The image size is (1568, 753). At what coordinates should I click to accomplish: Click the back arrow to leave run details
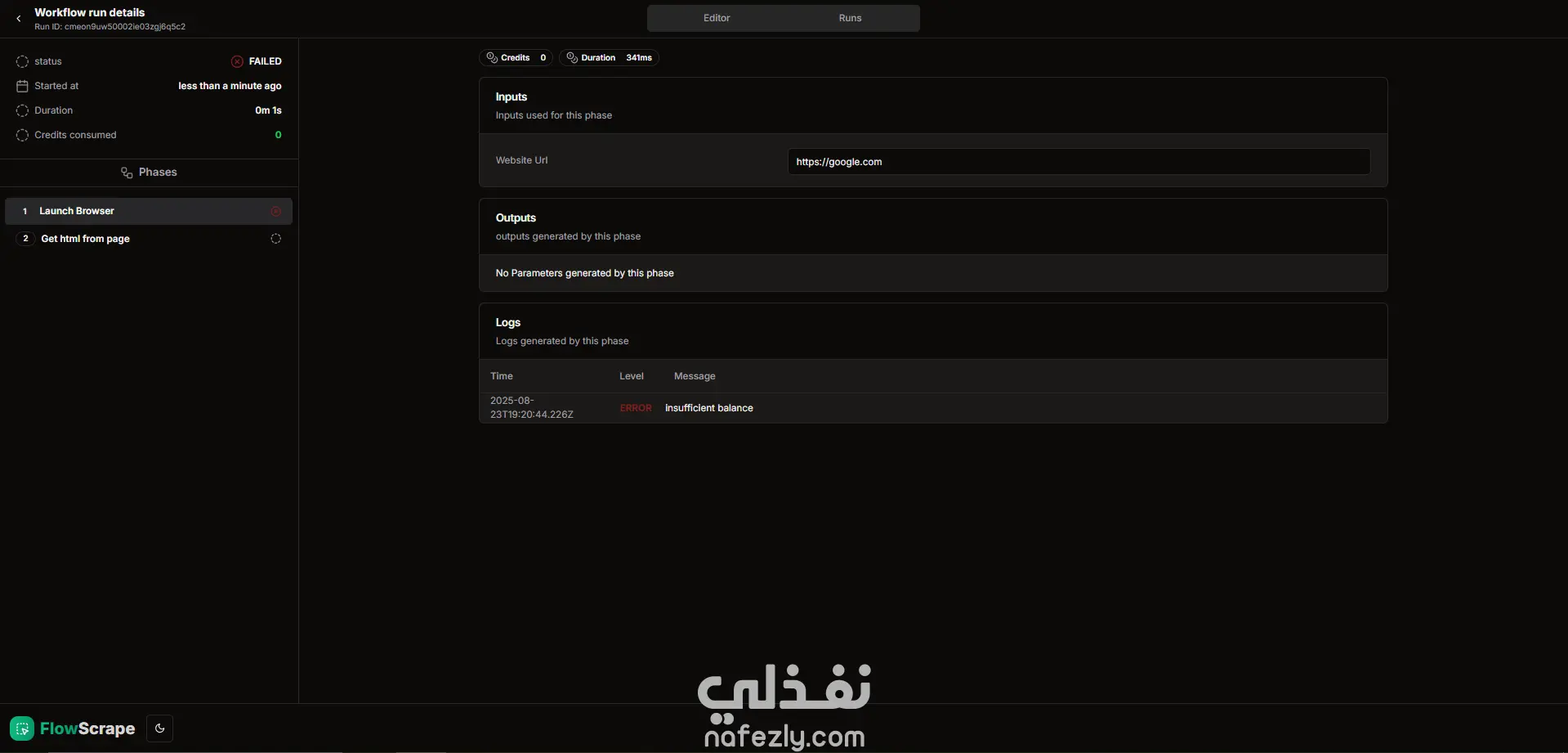pos(17,18)
